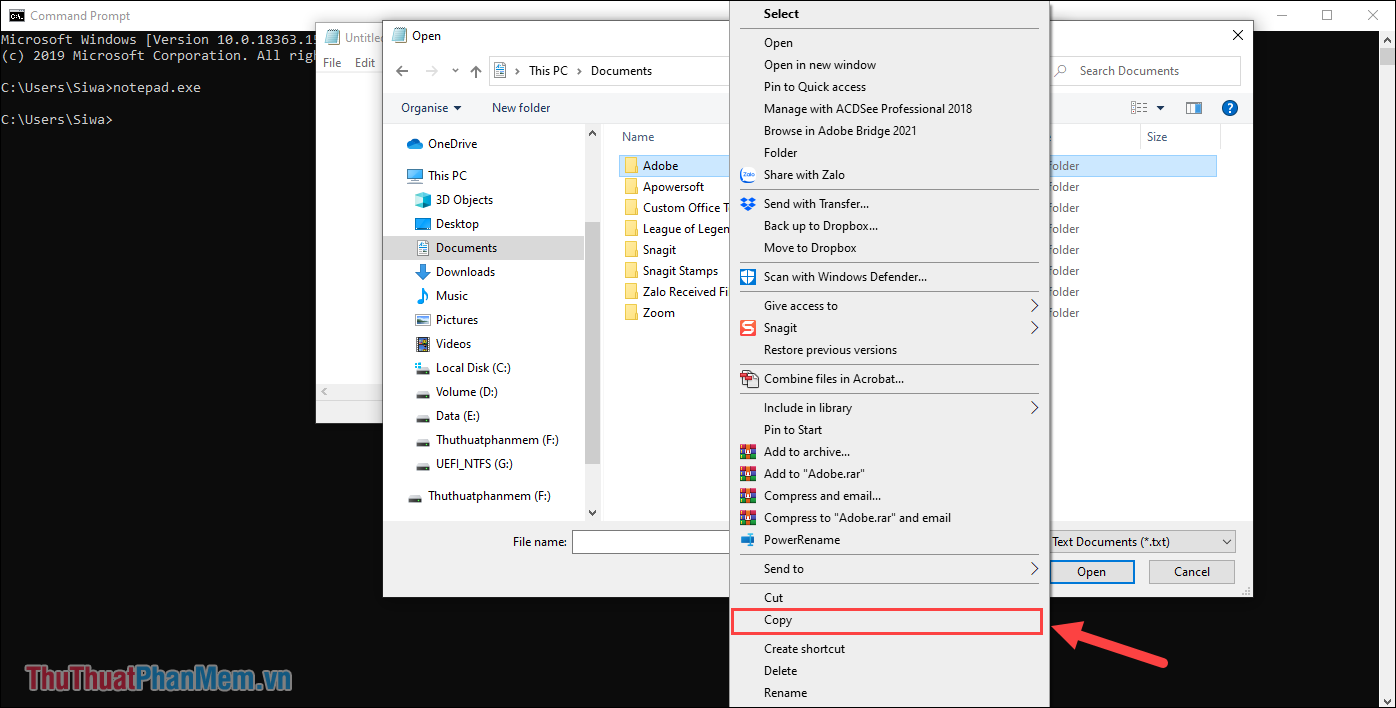Click the Snagit icon in the context menu
Viewport: 1396px width, 708px height.
pyautogui.click(x=747, y=327)
